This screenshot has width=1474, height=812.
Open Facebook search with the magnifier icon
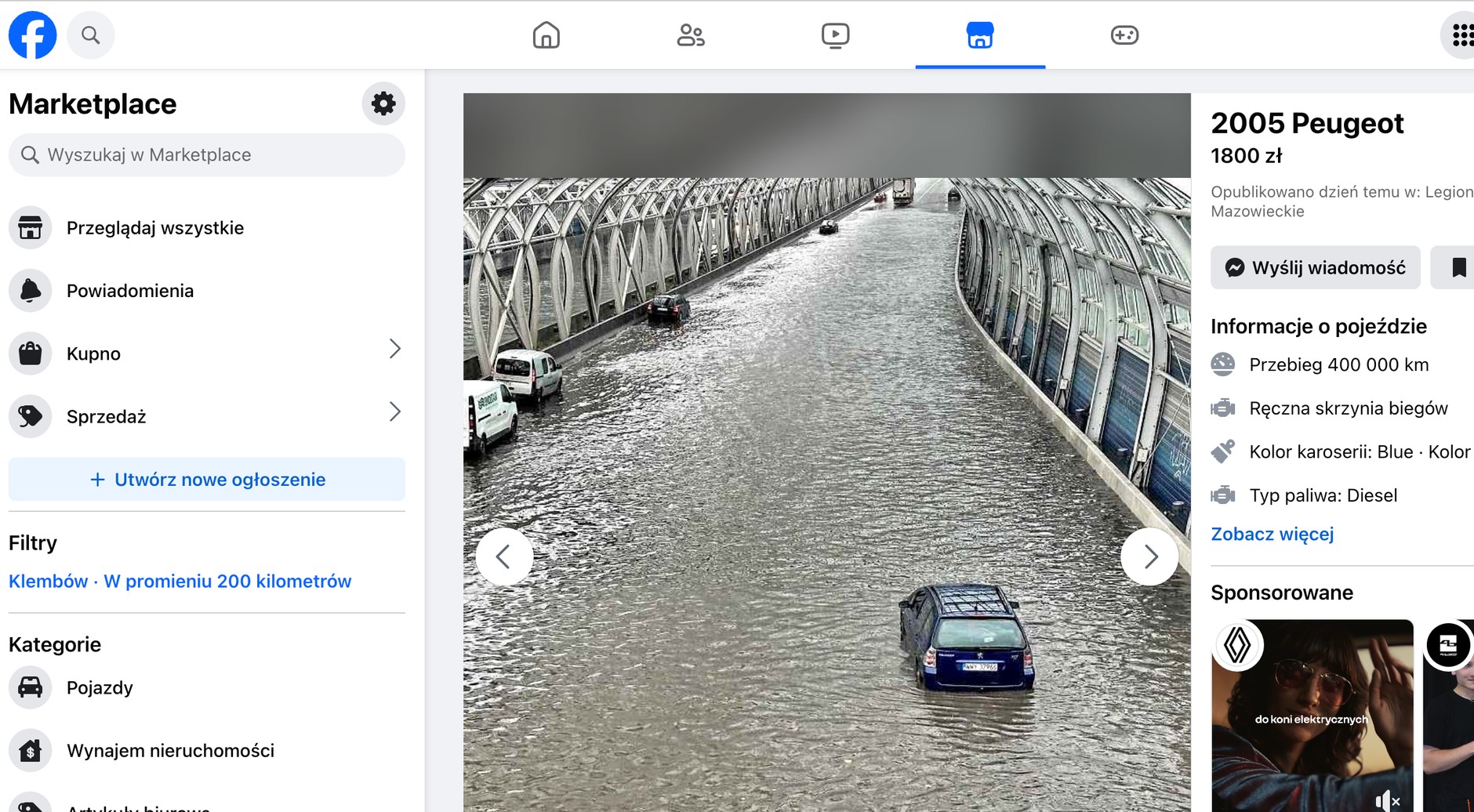91,34
